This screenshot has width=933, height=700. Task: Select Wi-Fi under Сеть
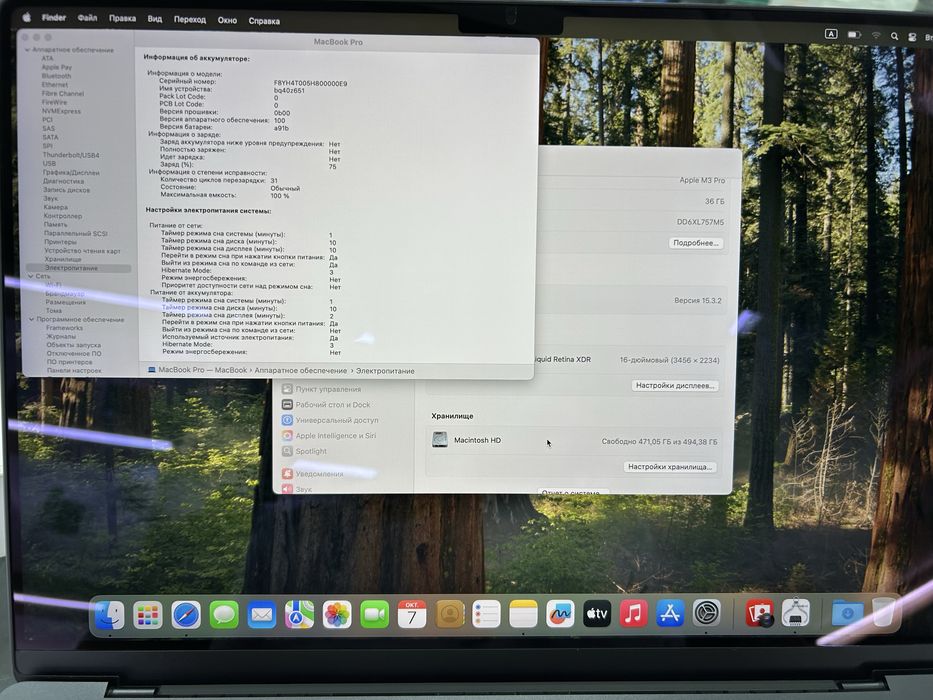pos(54,285)
